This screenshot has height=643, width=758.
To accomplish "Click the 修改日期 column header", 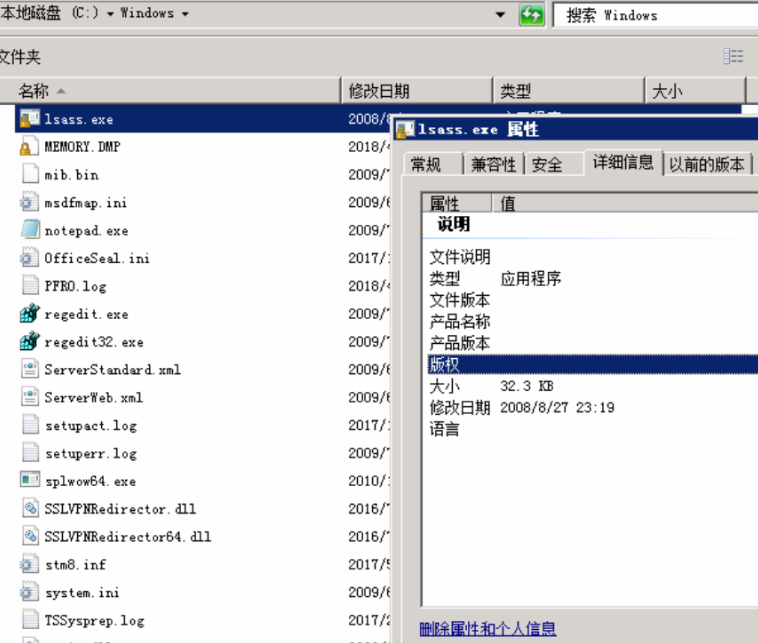I will coord(379,91).
